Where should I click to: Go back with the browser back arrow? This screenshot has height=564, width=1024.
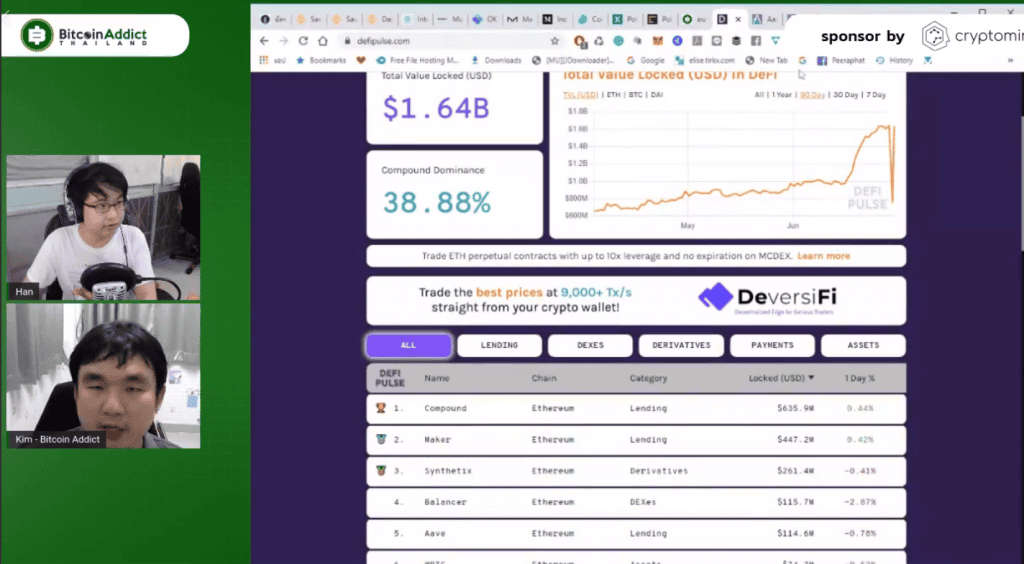click(264, 40)
